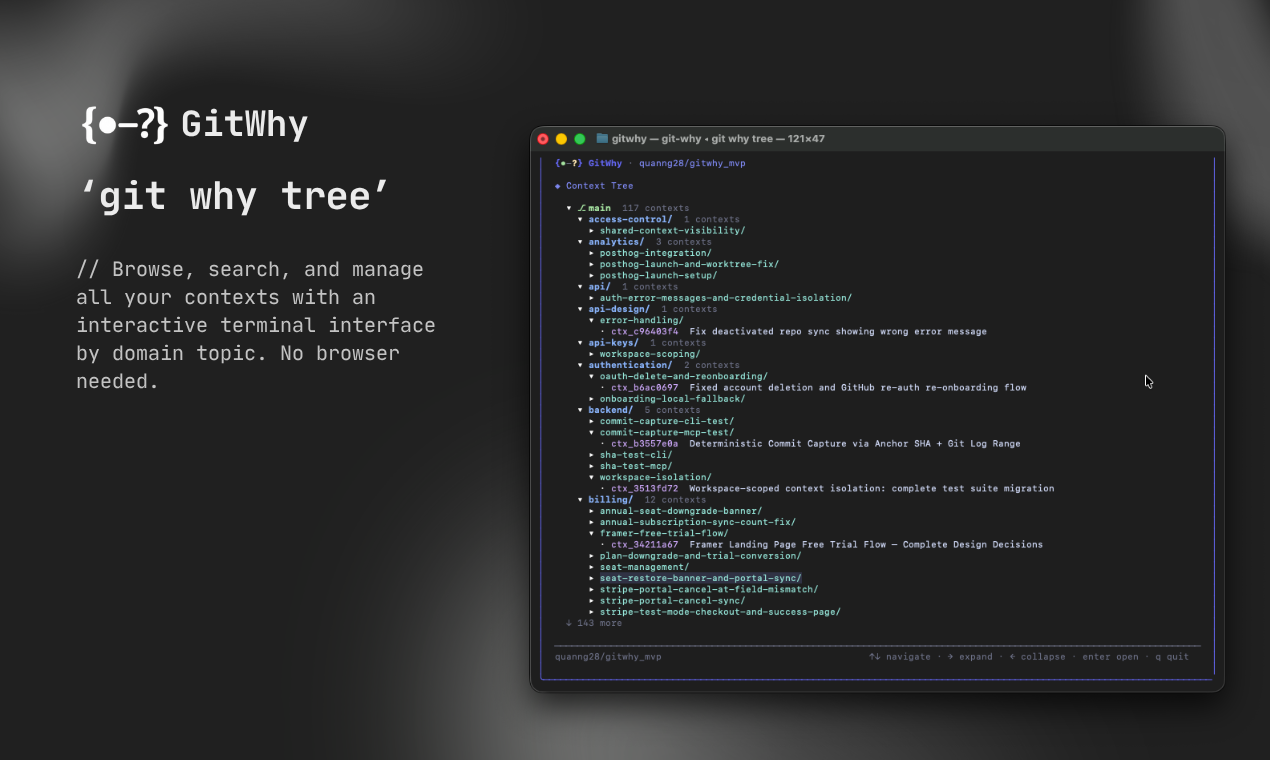
Task: Collapse the main branch node
Action: [x=589, y=208]
